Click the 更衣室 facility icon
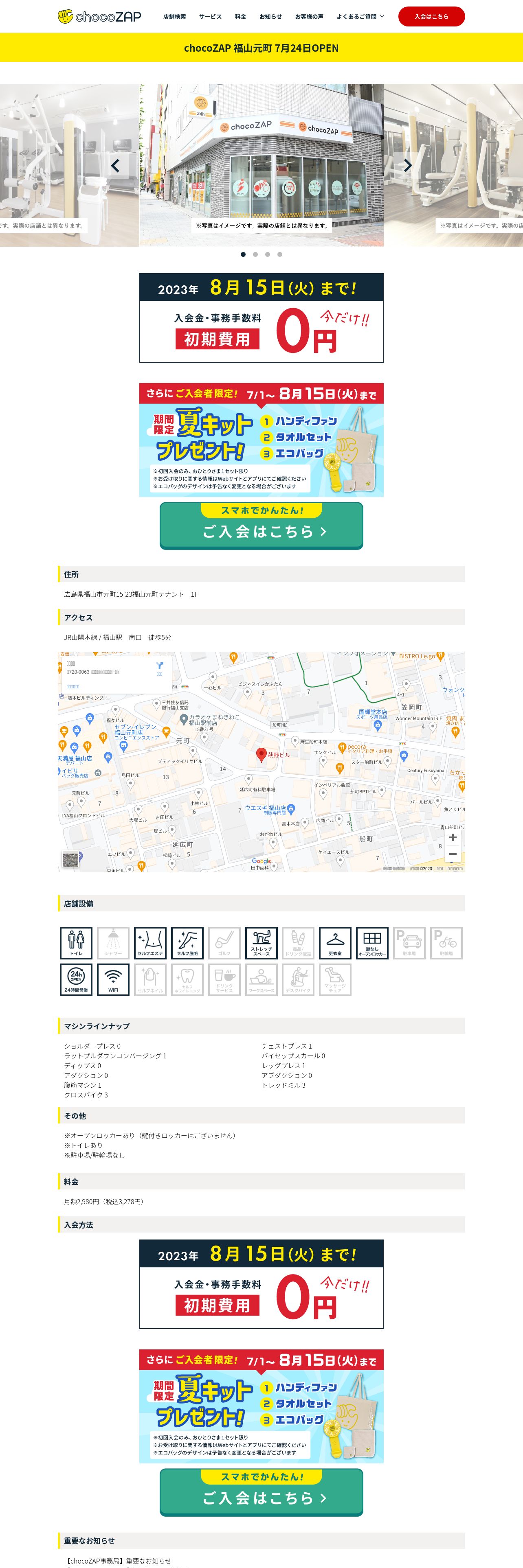The width and height of the screenshot is (523, 1568). pyautogui.click(x=336, y=943)
